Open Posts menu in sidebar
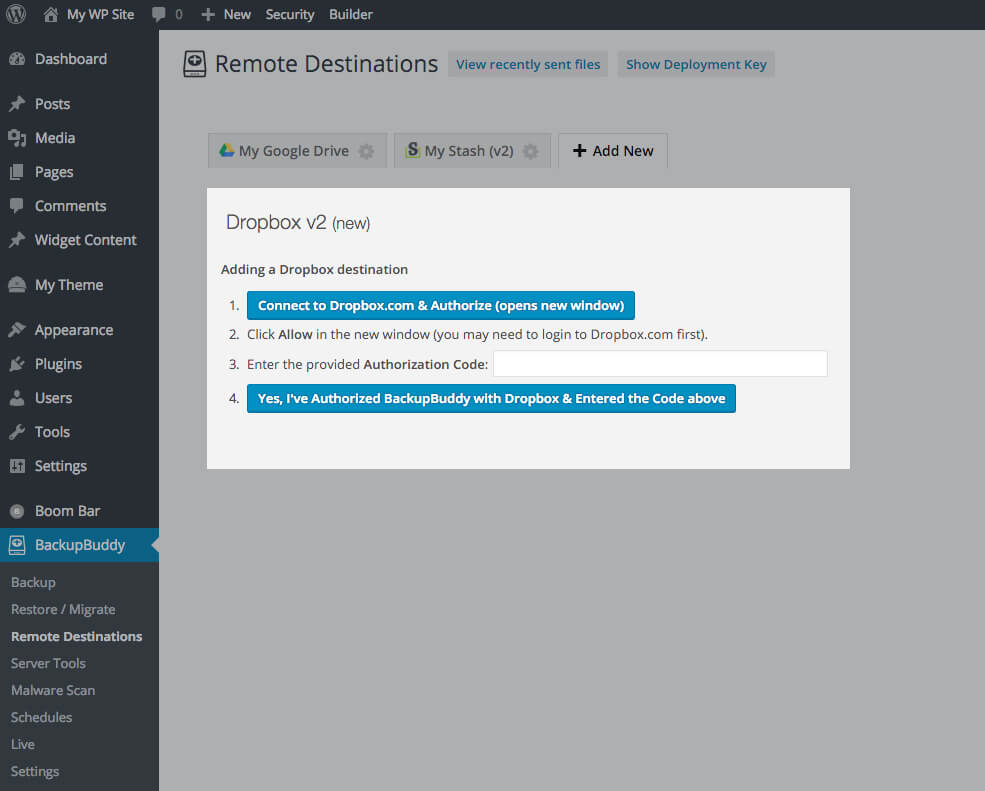 tap(79, 104)
